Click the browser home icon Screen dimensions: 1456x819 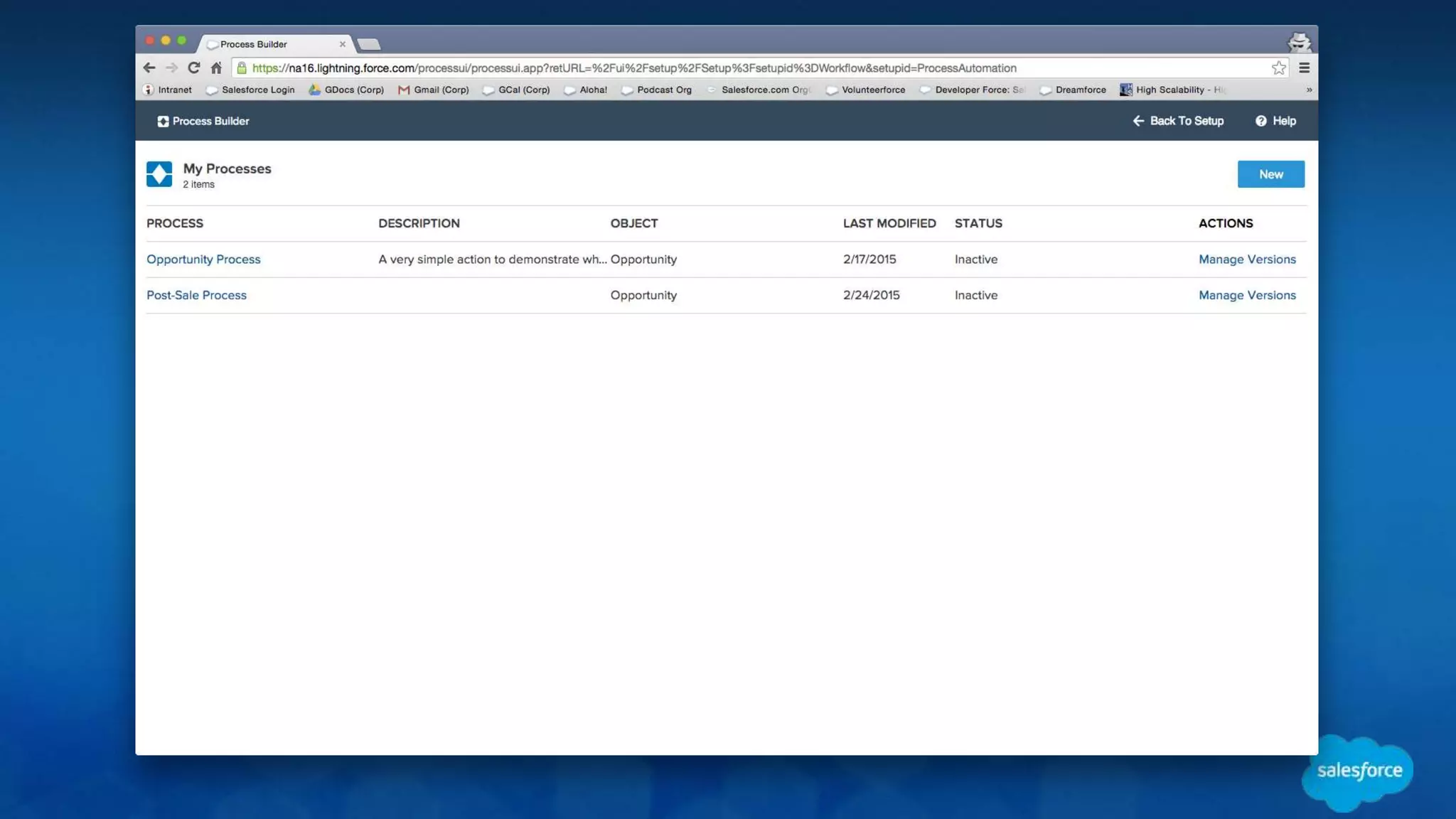[216, 68]
